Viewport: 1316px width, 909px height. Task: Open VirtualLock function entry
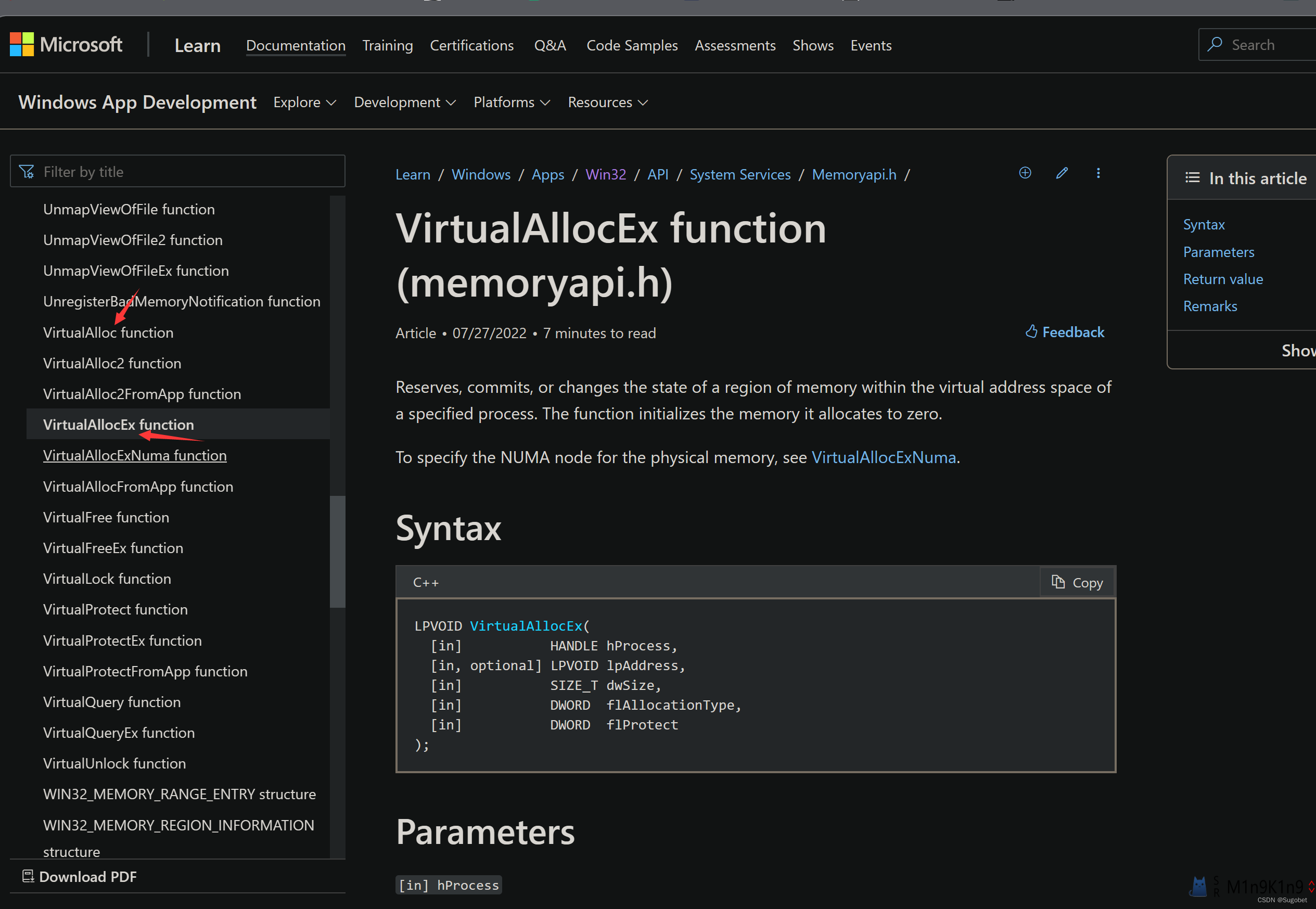point(107,579)
